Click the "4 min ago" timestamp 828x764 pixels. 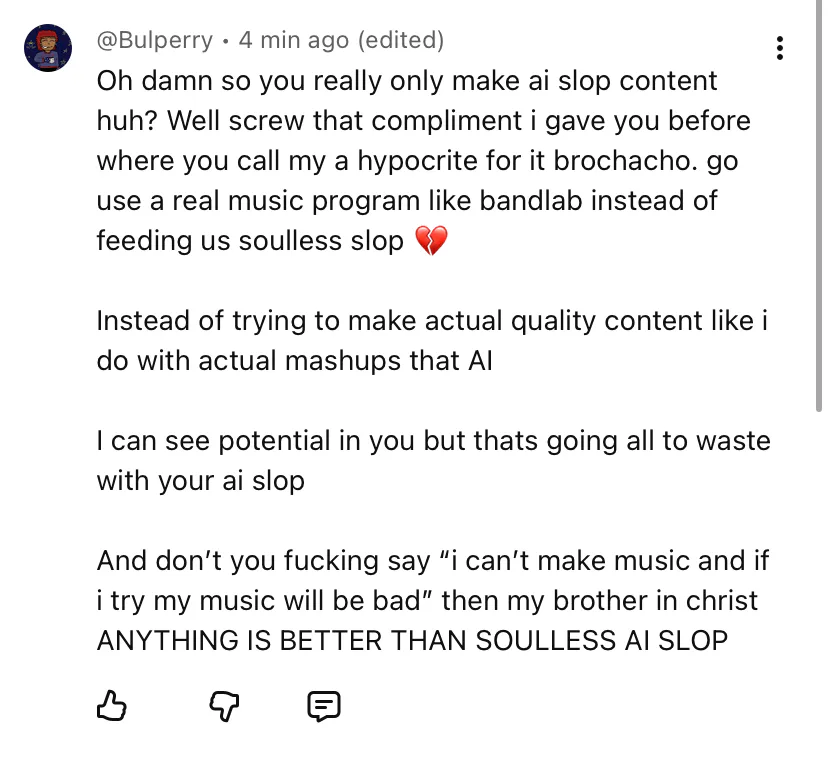(x=294, y=41)
